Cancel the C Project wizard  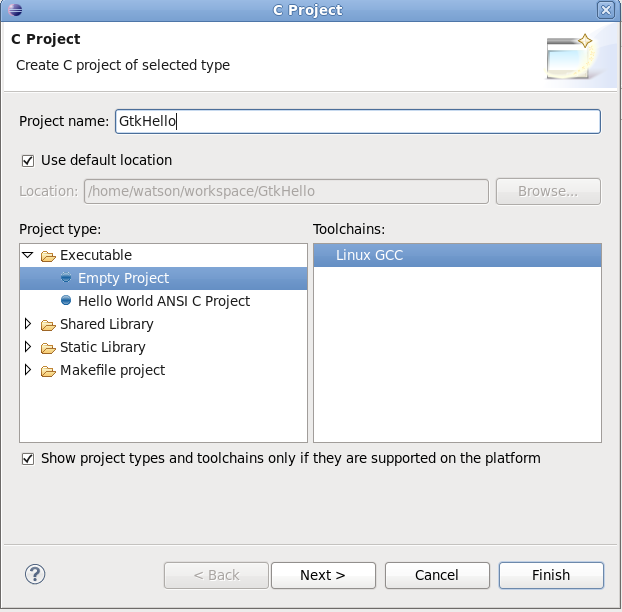[x=437, y=575]
